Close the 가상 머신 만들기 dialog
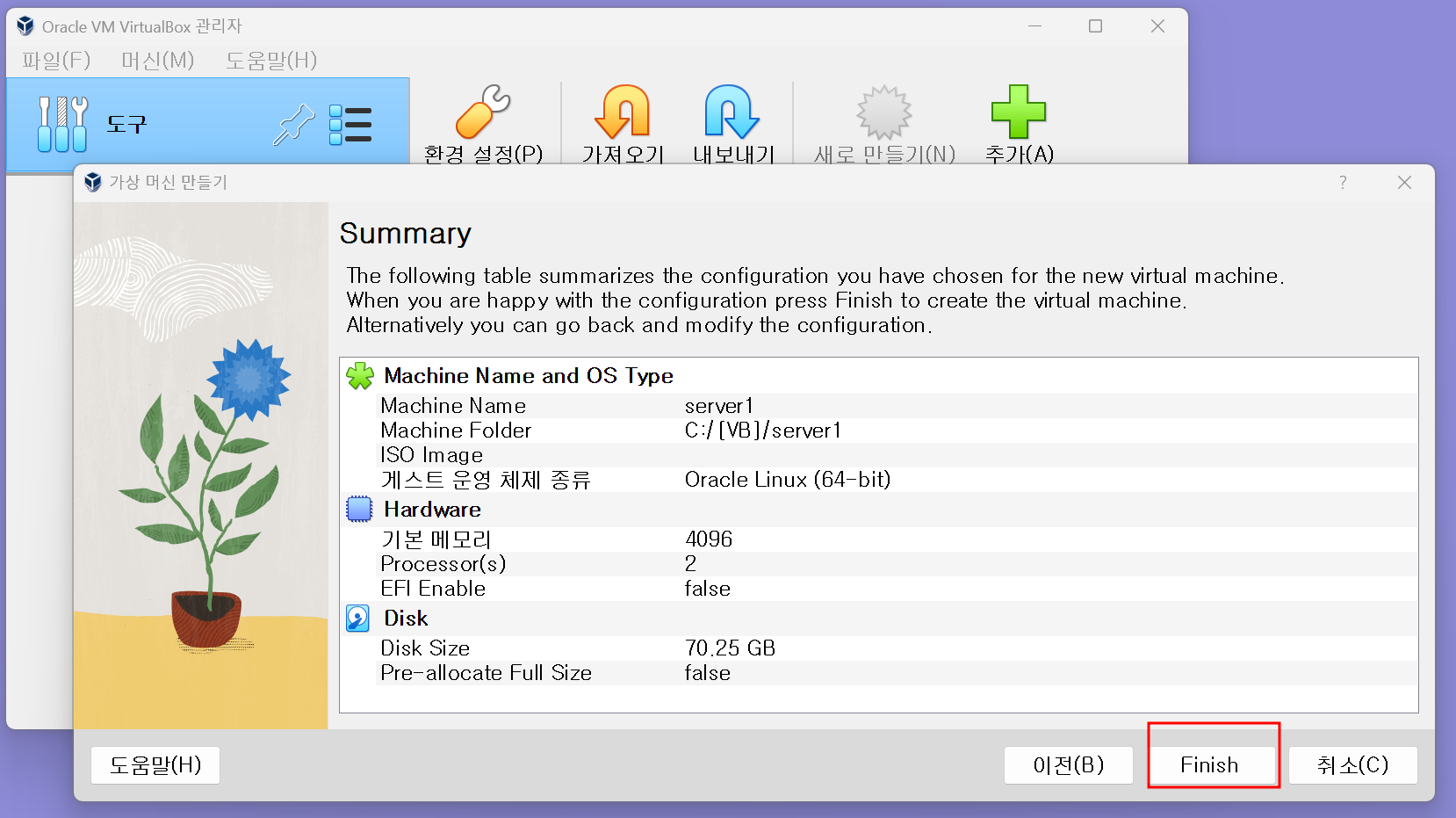 [1404, 182]
